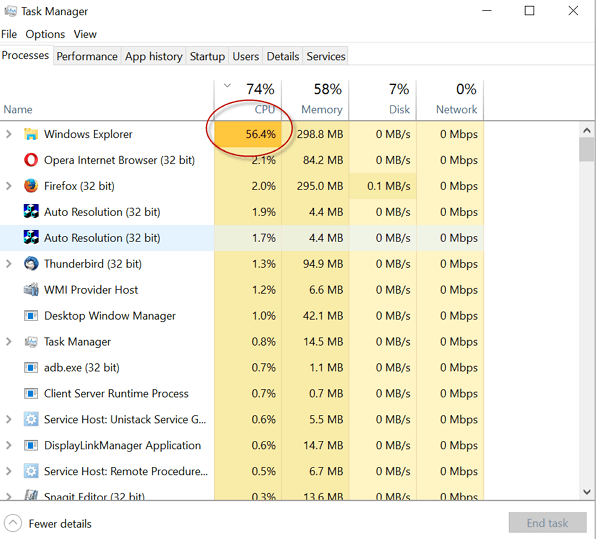Click the 14.5 MB memory cell
Image resolution: width=596 pixels, height=540 pixels.
315,342
